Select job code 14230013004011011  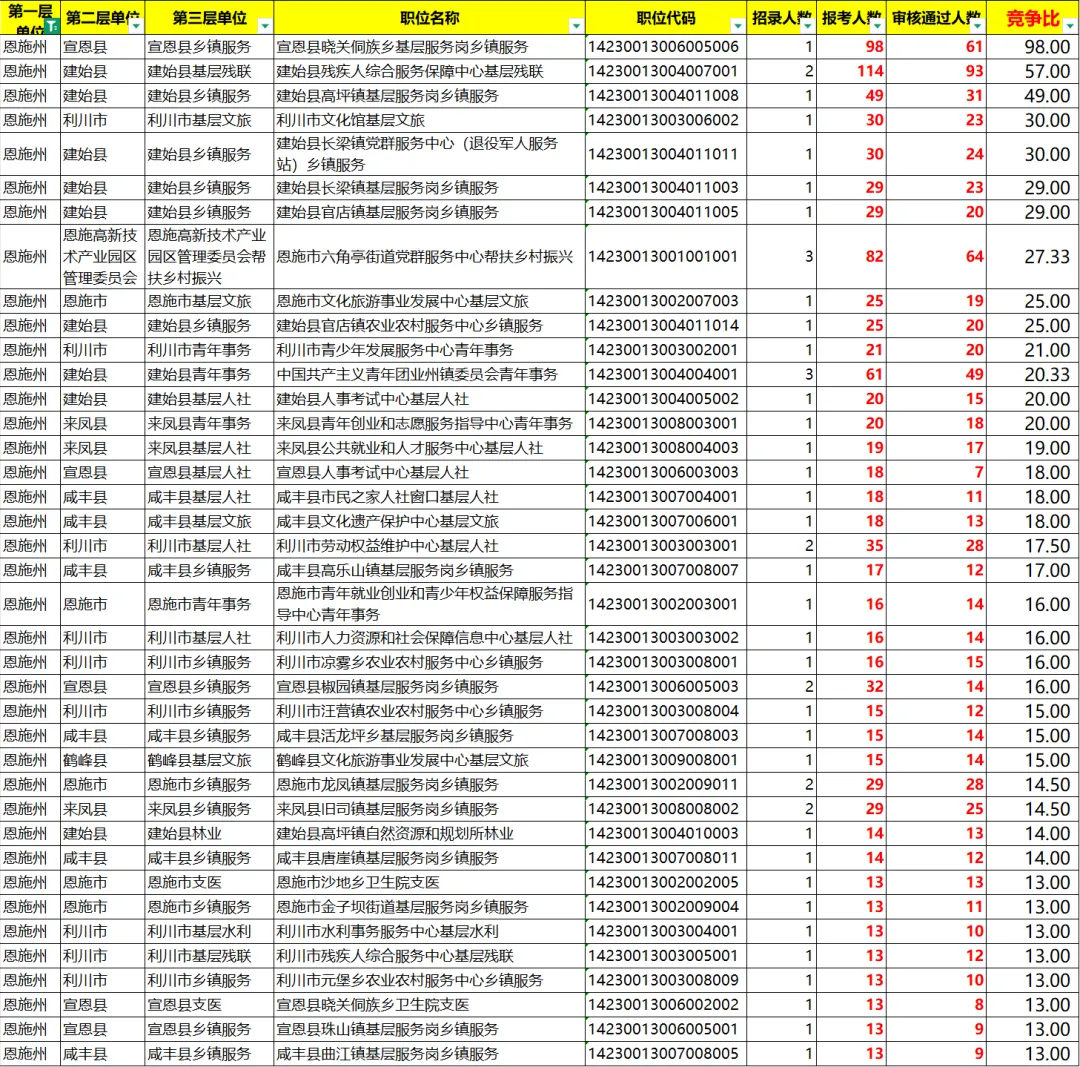(666, 154)
